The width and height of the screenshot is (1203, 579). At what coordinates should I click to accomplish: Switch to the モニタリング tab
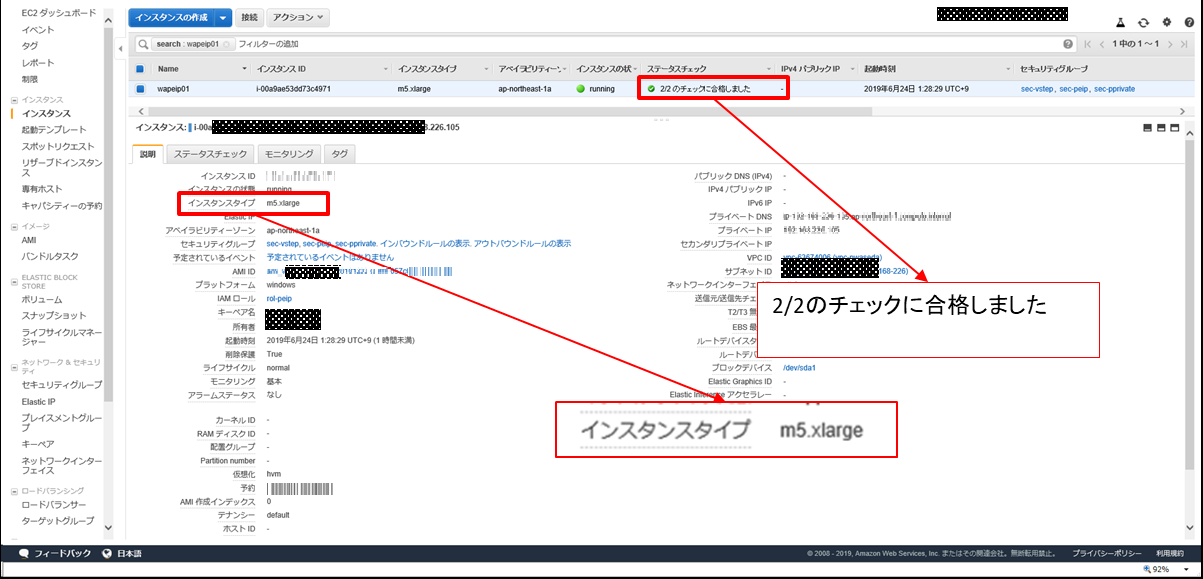(x=289, y=154)
